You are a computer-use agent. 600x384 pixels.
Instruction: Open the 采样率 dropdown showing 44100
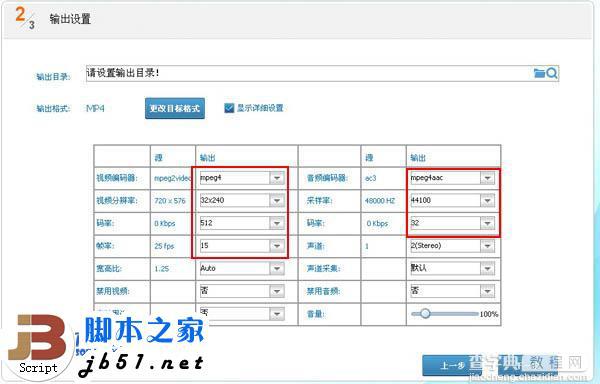(x=452, y=200)
